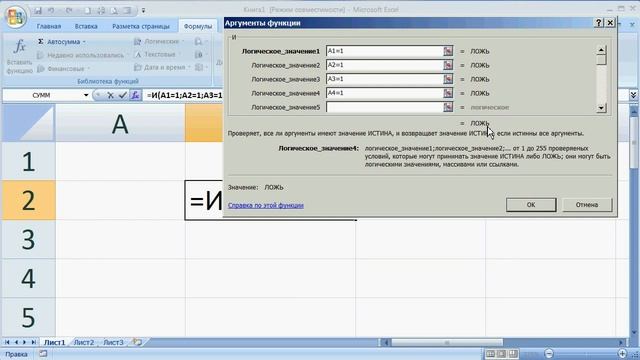The height and width of the screenshot is (360, 640).
Task: Click range selector icon for Логическое_значение4
Action: [x=448, y=93]
